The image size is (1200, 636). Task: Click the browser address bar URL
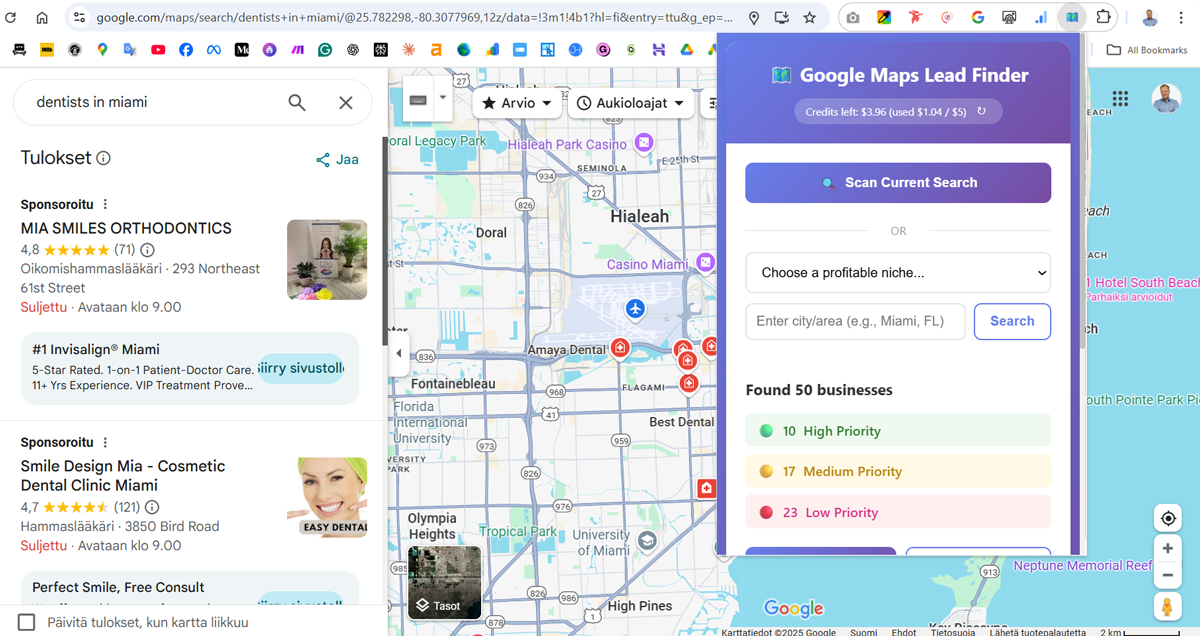[x=414, y=17]
